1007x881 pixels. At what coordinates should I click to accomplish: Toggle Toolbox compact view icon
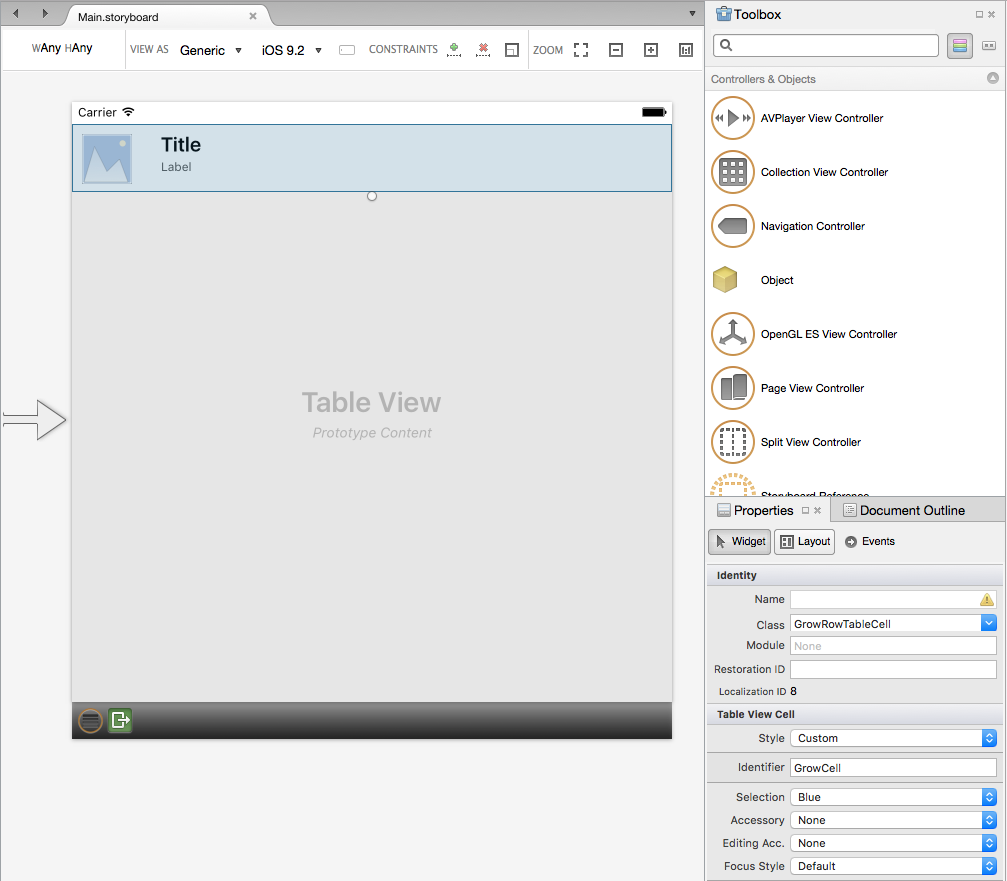(989, 46)
